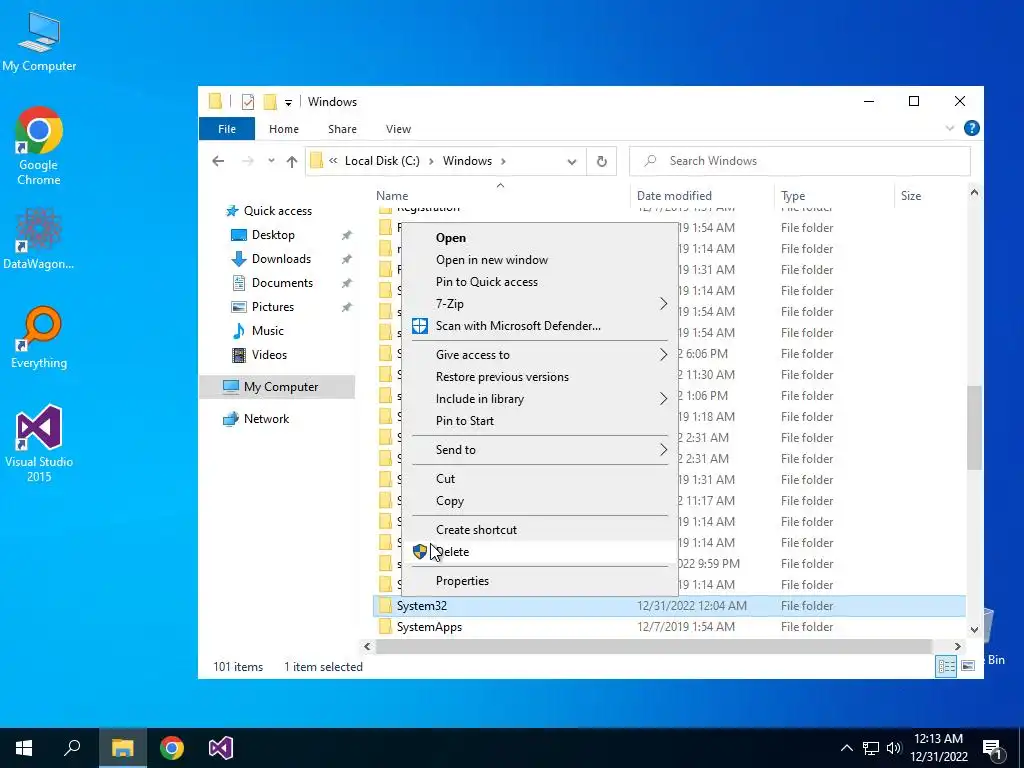Expand Give access to submenu
This screenshot has width=1024, height=768.
(x=540, y=355)
